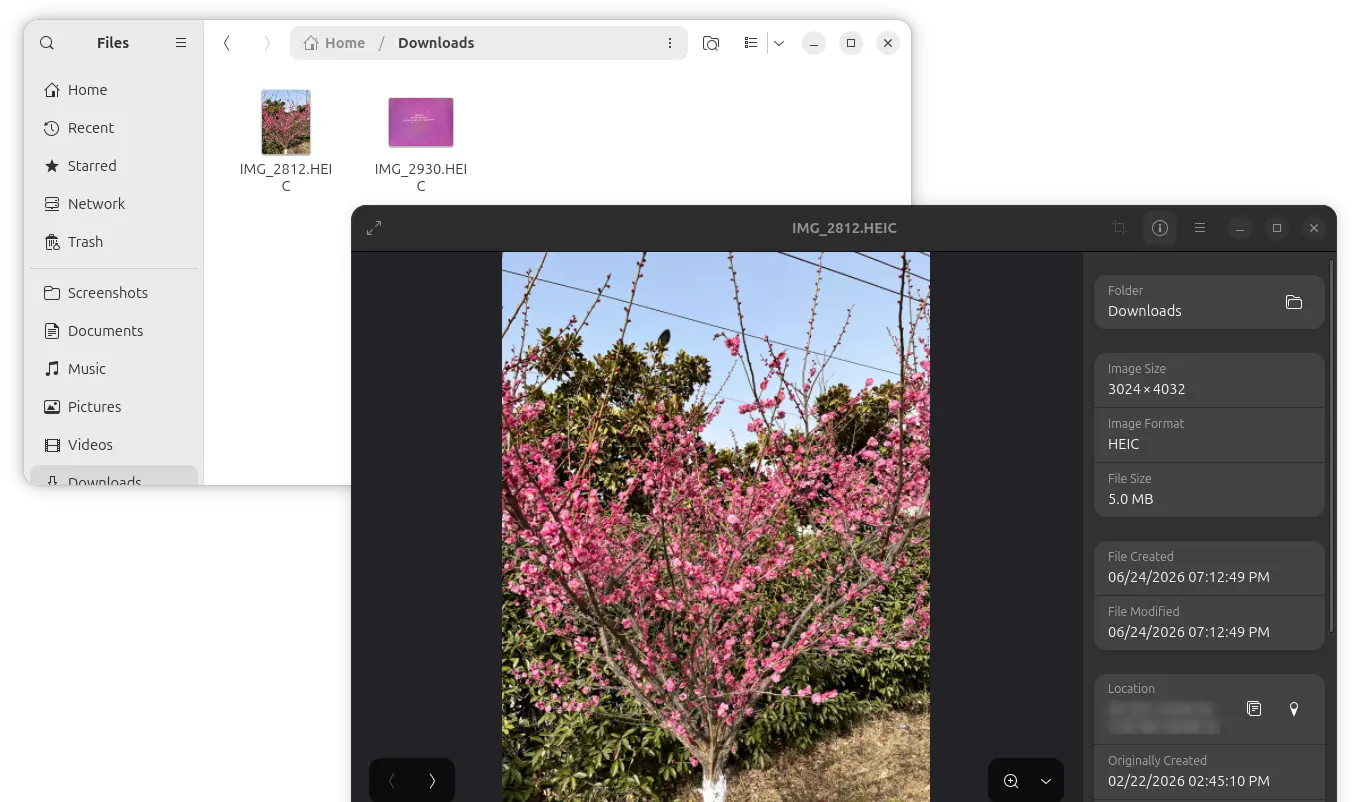The width and height of the screenshot is (1364, 802).
Task: Open the image location in maps
Action: pyautogui.click(x=1294, y=709)
